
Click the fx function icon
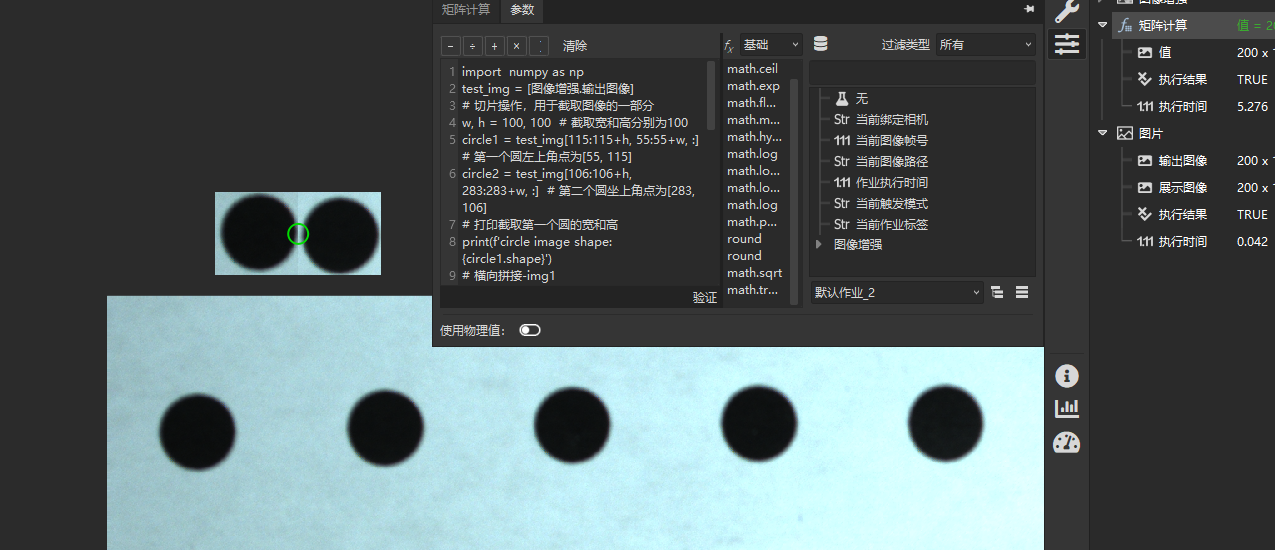pyautogui.click(x=729, y=46)
